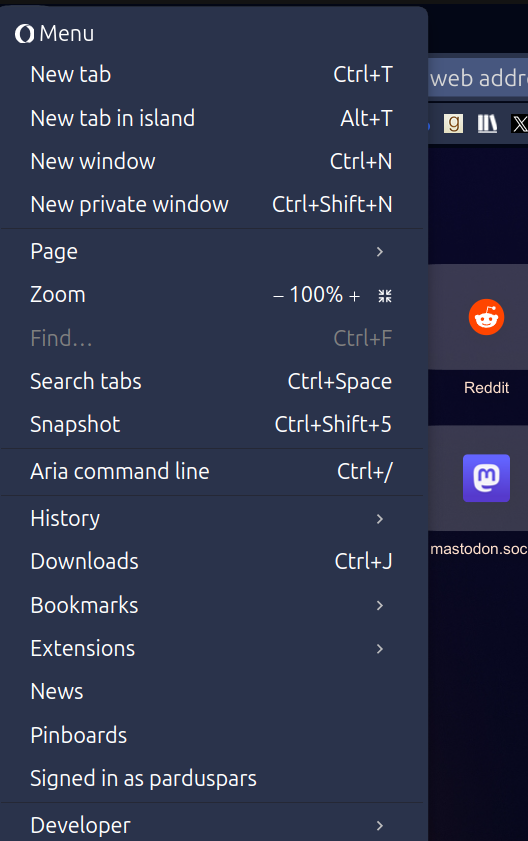Expand the History submenu
528x841 pixels.
[212, 519]
